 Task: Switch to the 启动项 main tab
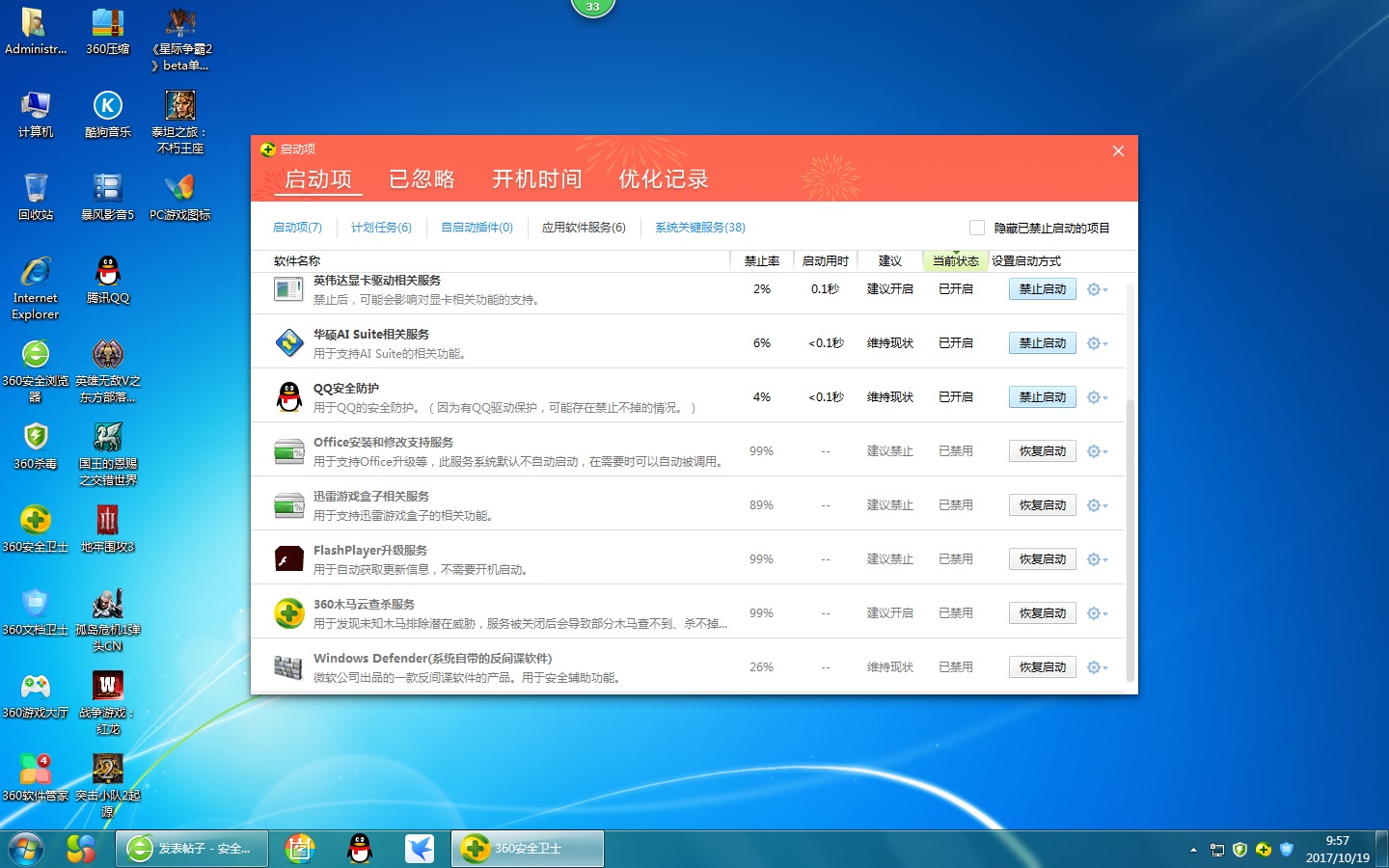click(x=318, y=179)
